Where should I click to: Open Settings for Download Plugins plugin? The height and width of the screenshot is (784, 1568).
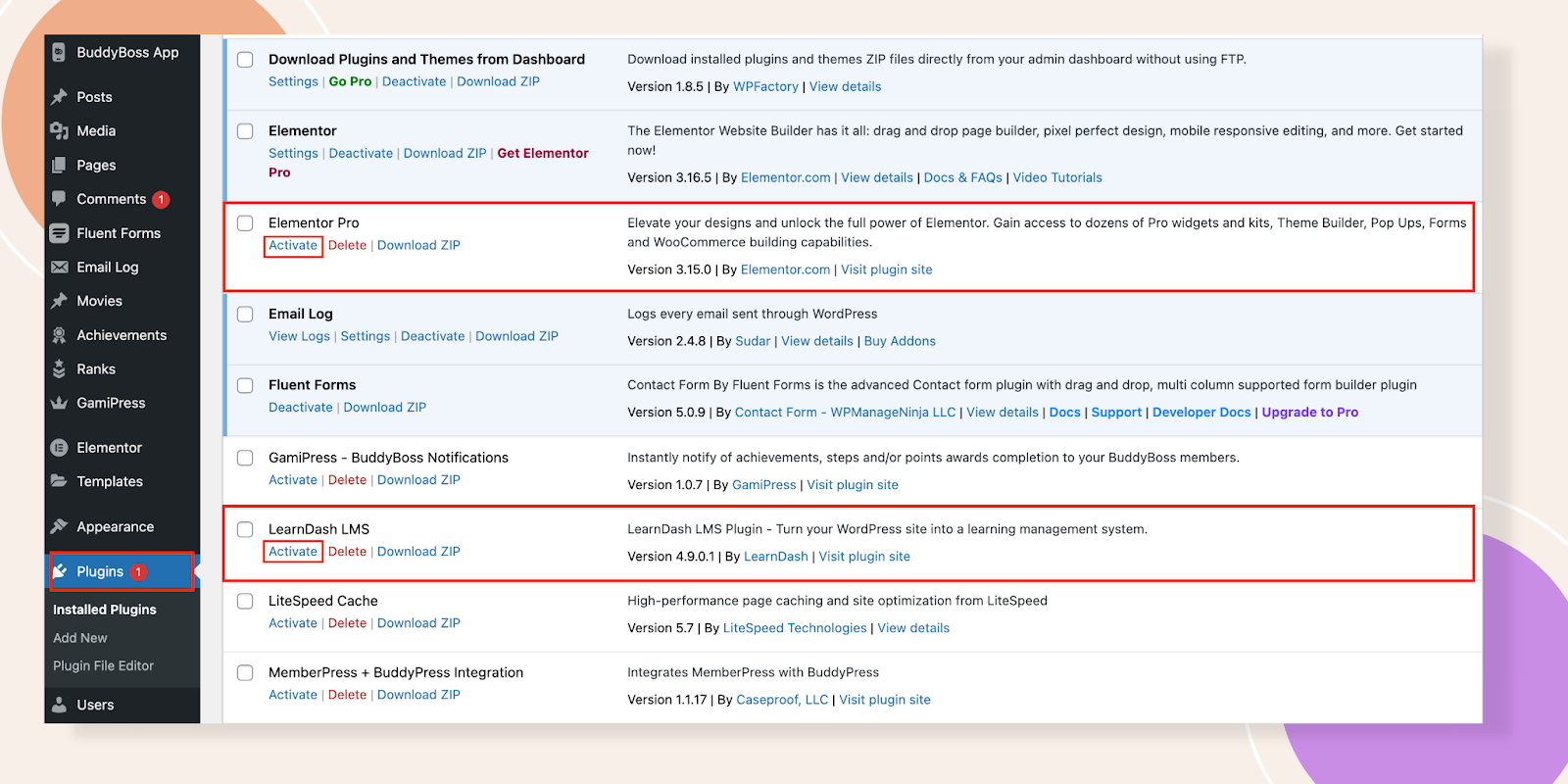click(293, 82)
